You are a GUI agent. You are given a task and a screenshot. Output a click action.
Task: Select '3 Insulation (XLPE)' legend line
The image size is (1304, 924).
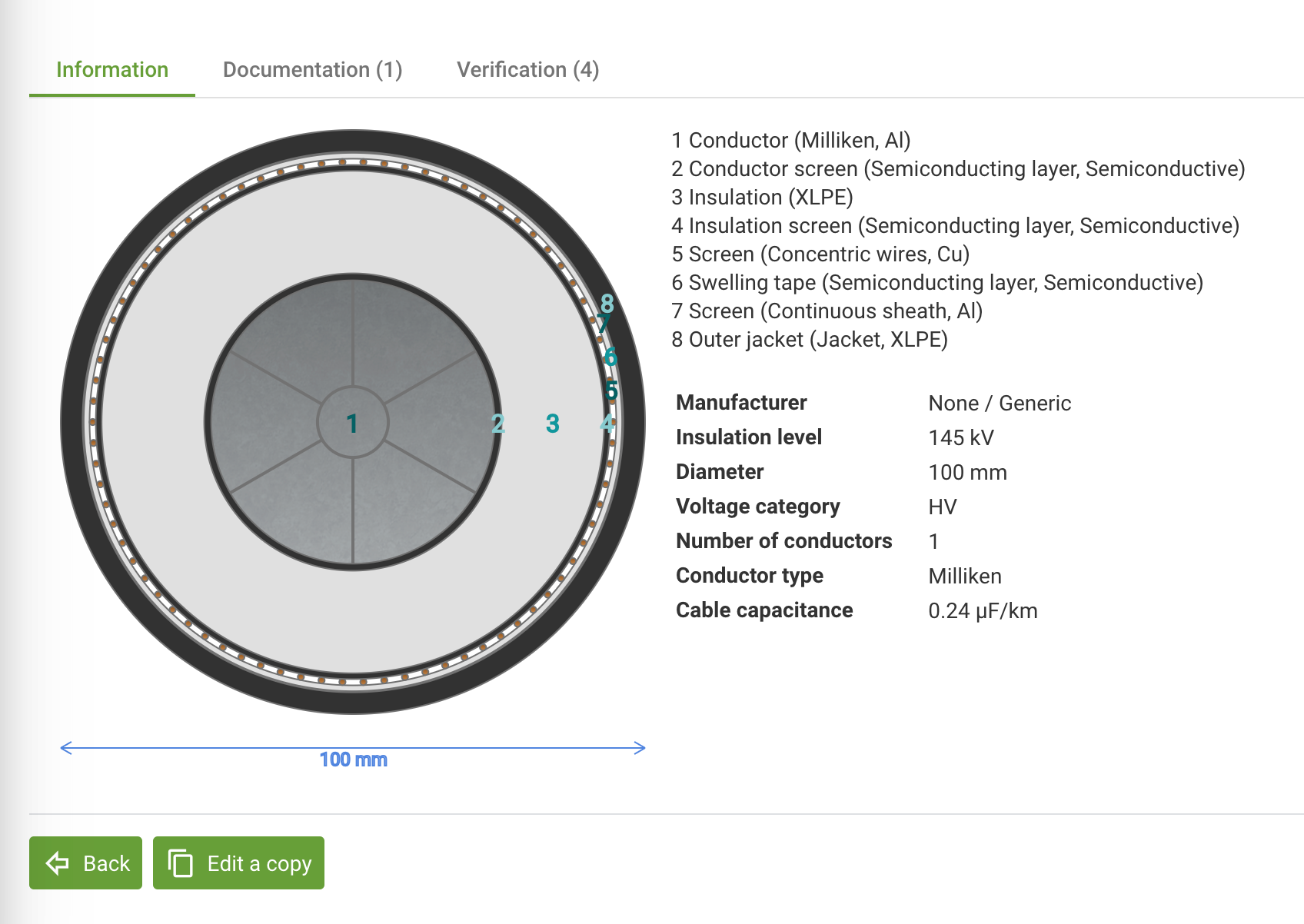pyautogui.click(x=762, y=197)
